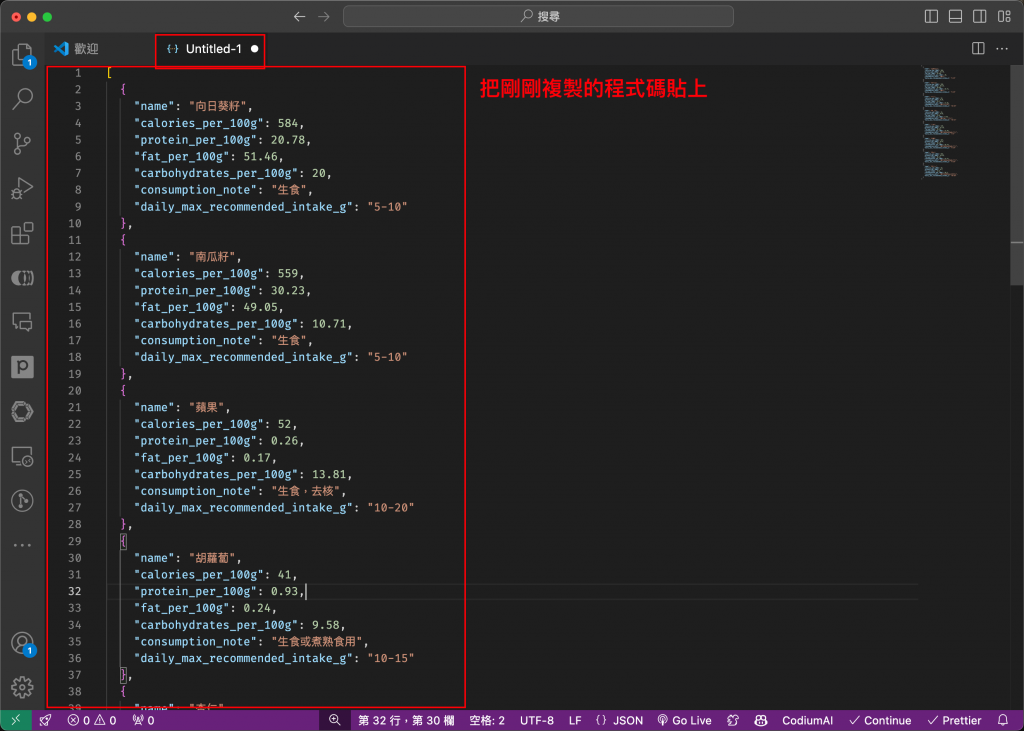Open the Problems errors and warnings indicator
The height and width of the screenshot is (731, 1024).
91,720
